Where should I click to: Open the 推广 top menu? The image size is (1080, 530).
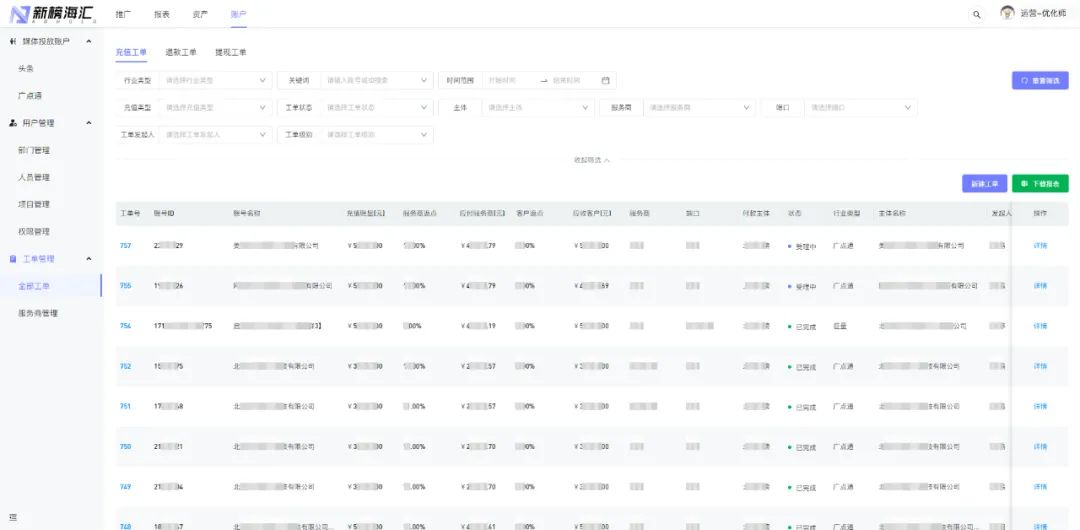[123, 14]
